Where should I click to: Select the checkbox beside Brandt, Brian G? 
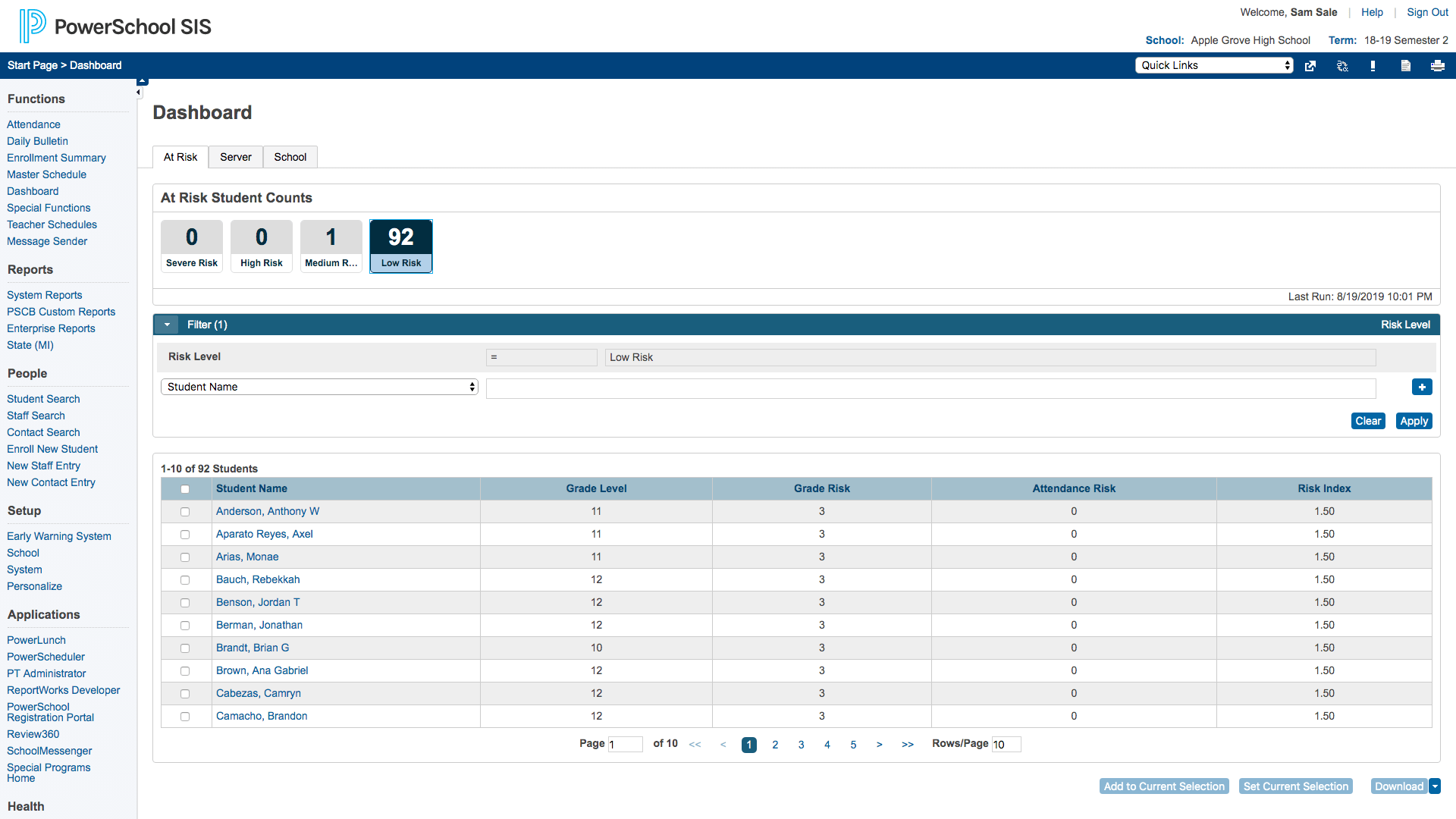click(185, 648)
